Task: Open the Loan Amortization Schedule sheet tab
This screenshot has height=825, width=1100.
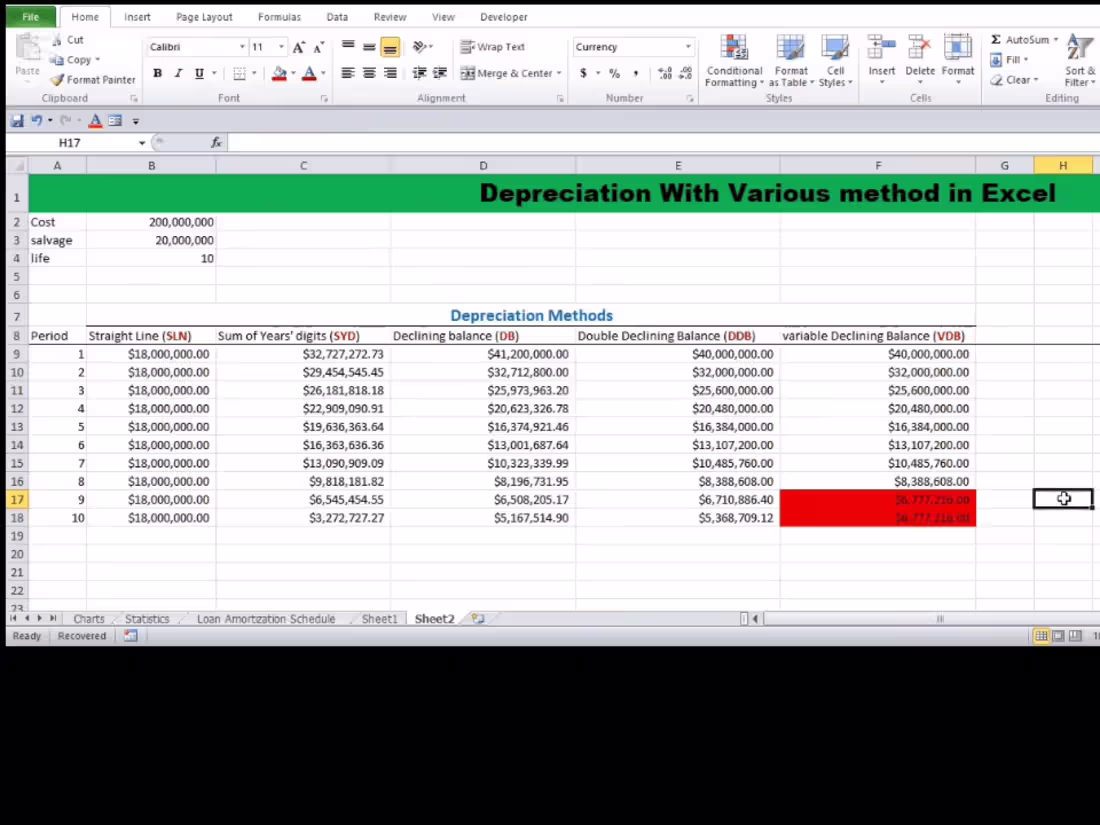Action: 265,618
